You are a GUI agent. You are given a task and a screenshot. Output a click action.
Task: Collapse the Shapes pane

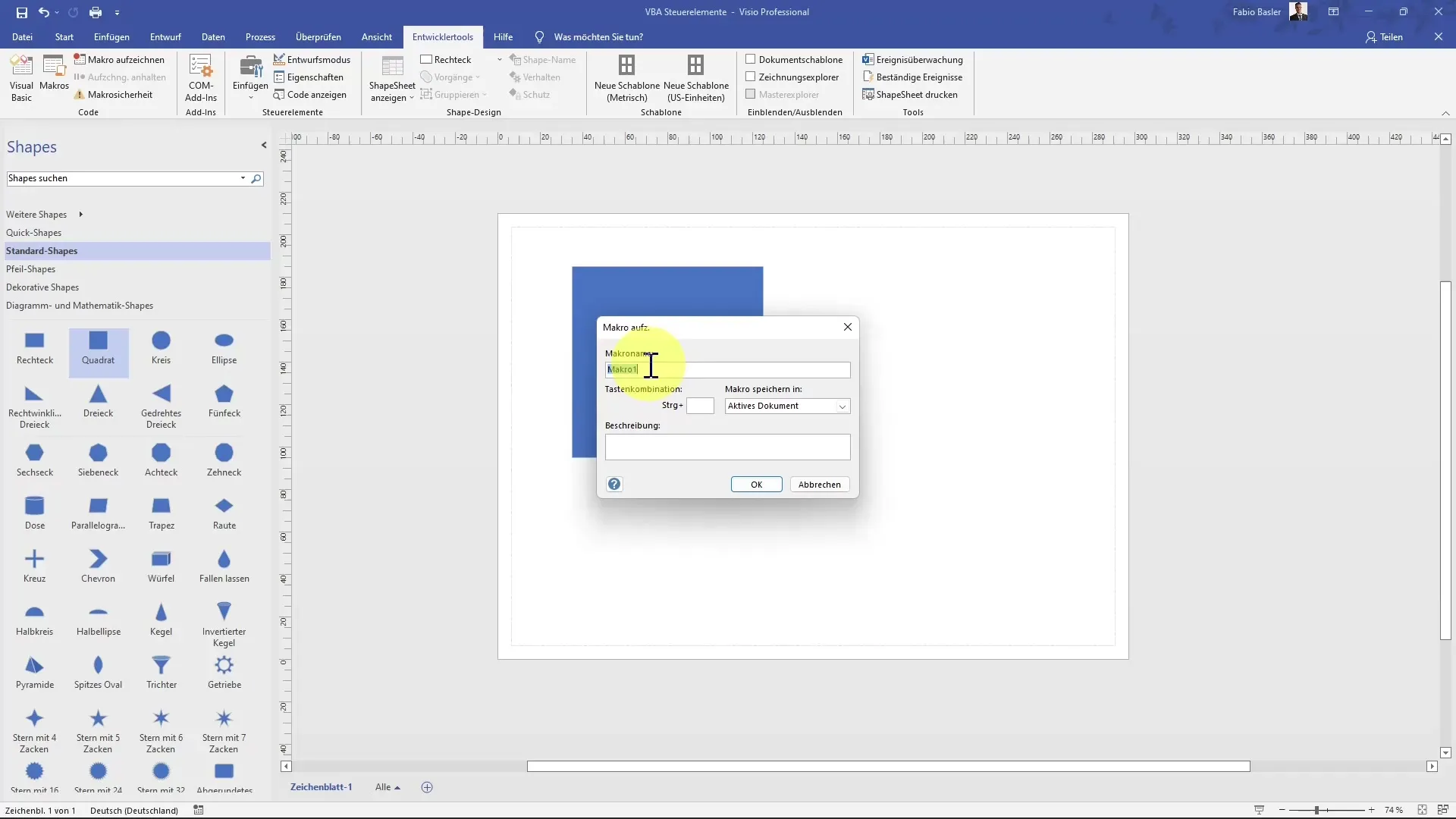pyautogui.click(x=264, y=145)
